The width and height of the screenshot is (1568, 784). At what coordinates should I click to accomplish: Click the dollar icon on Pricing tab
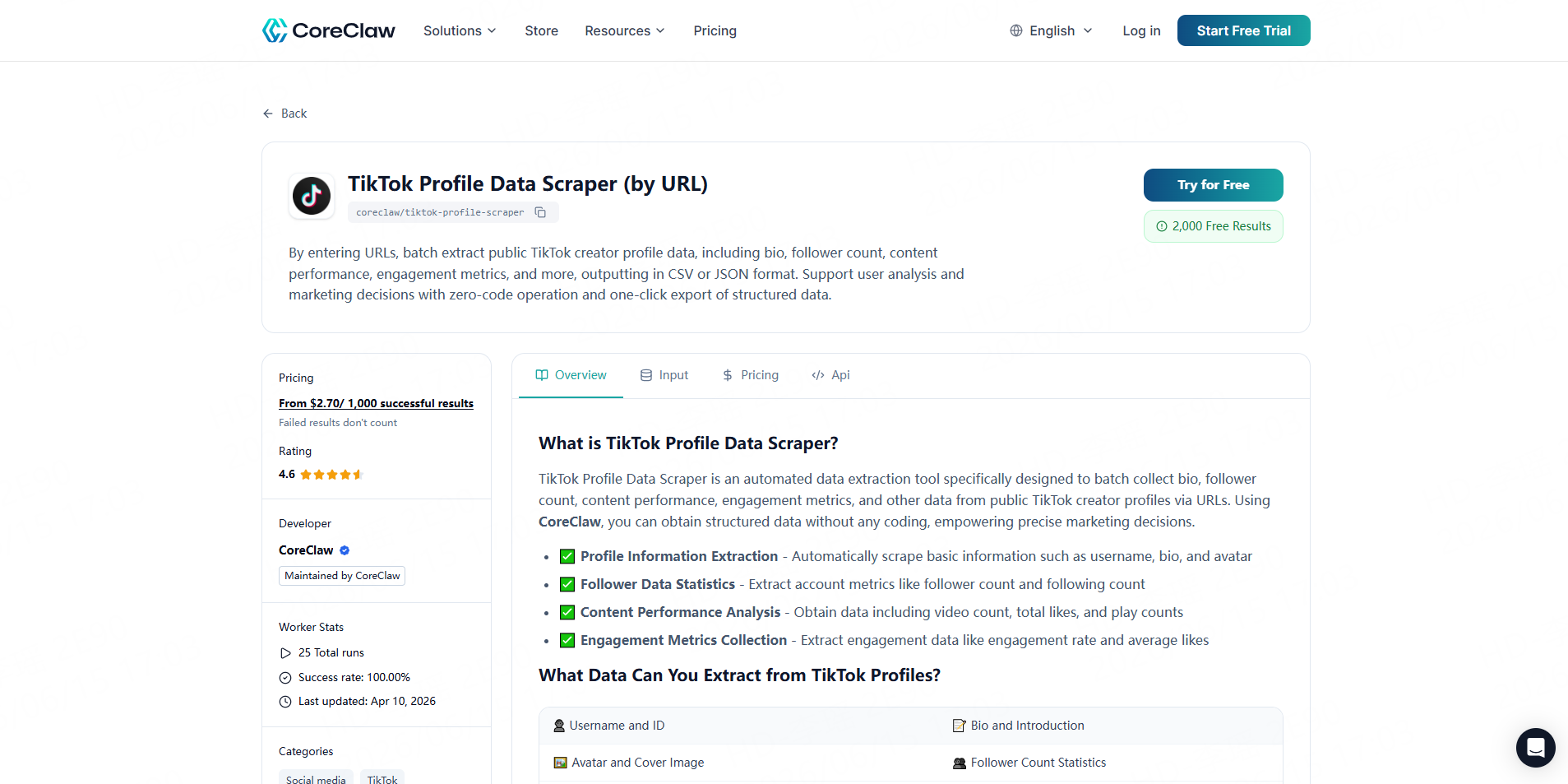click(x=728, y=375)
